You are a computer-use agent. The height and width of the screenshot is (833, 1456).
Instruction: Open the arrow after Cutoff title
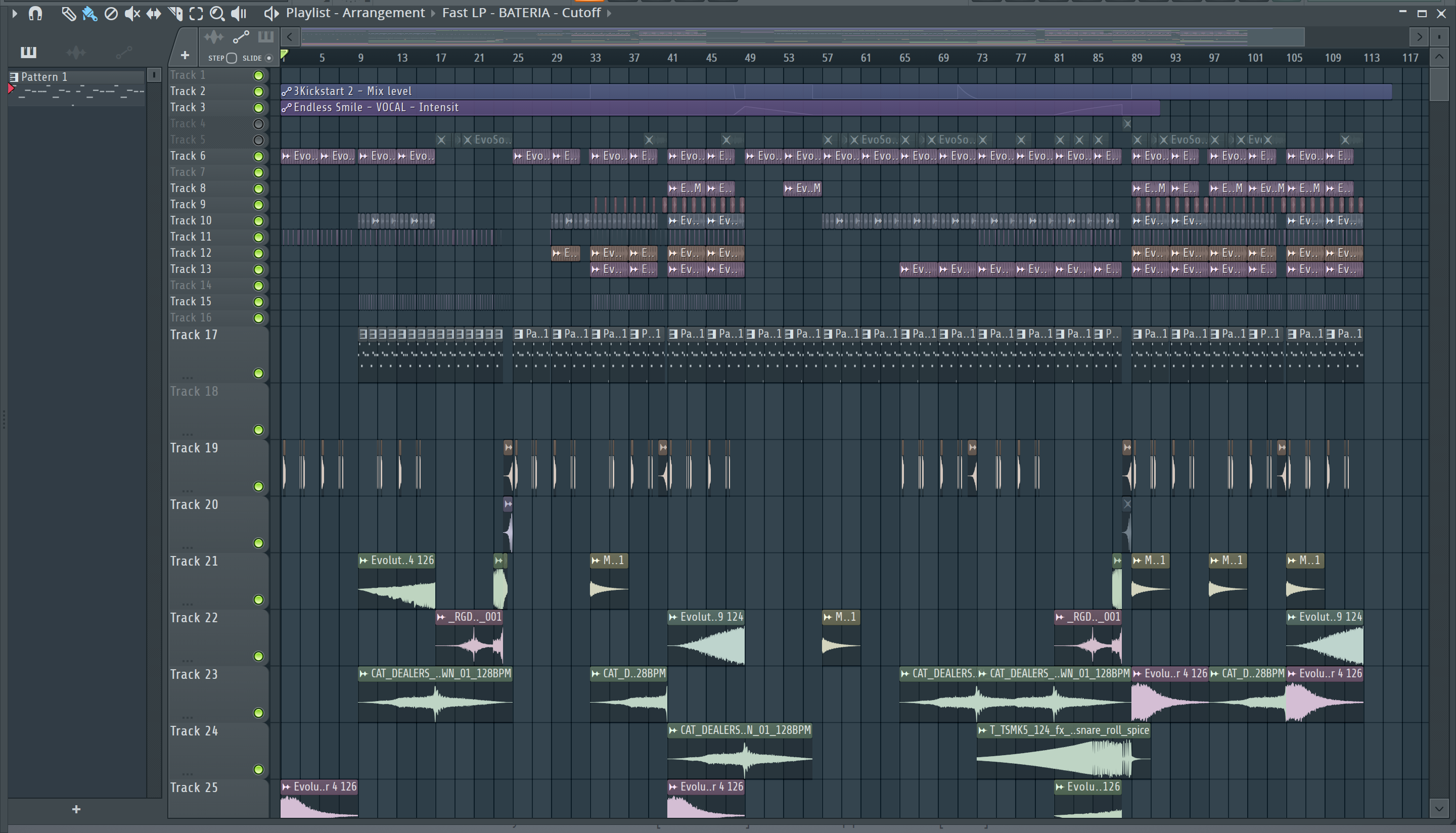(609, 13)
